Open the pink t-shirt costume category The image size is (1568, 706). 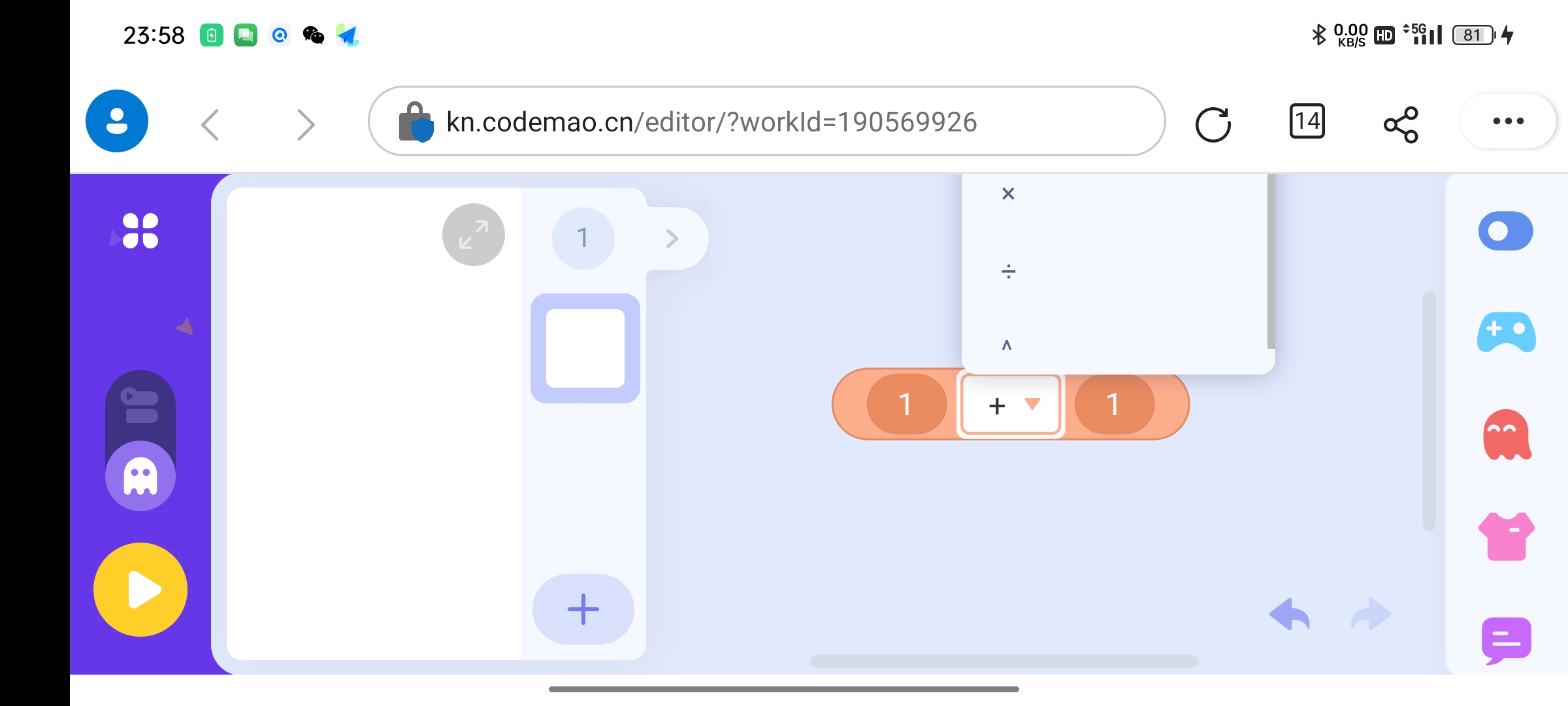pyautogui.click(x=1507, y=537)
